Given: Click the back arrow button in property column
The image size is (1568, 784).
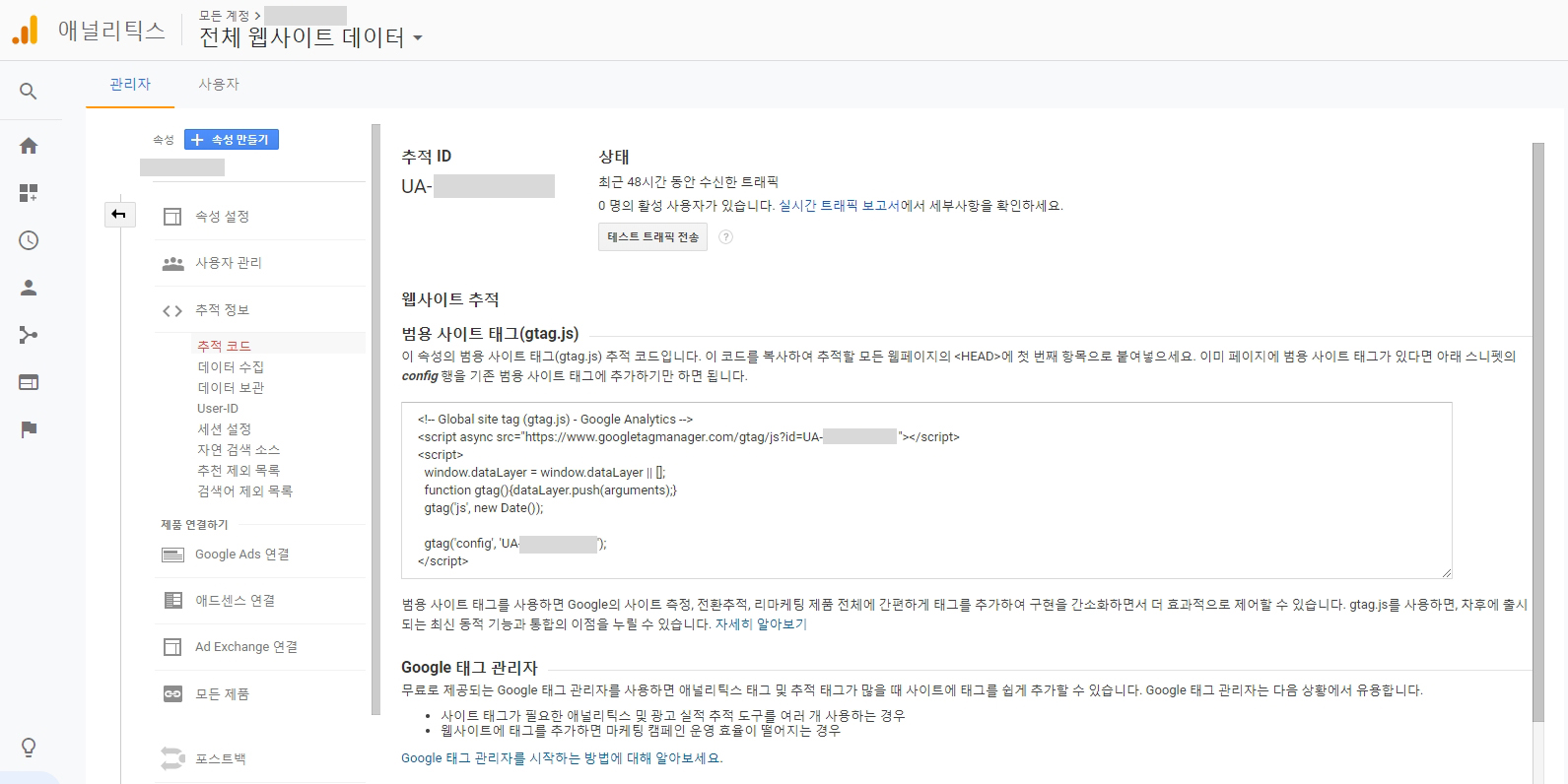Looking at the screenshot, I should 119,214.
